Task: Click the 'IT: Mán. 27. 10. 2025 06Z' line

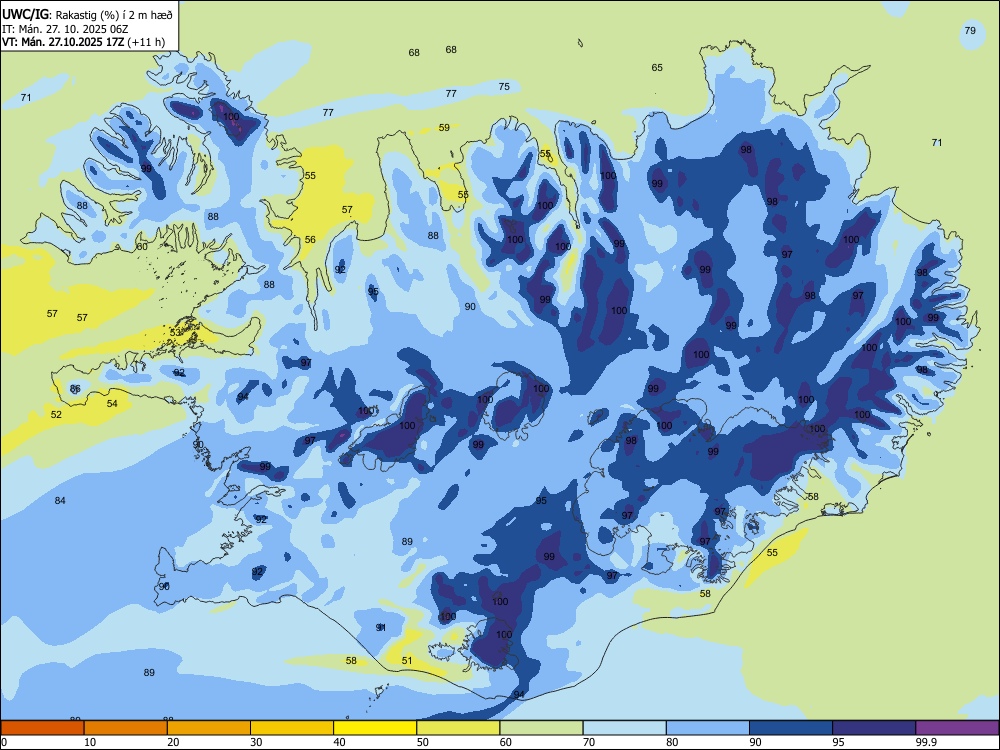Action: pos(65,29)
